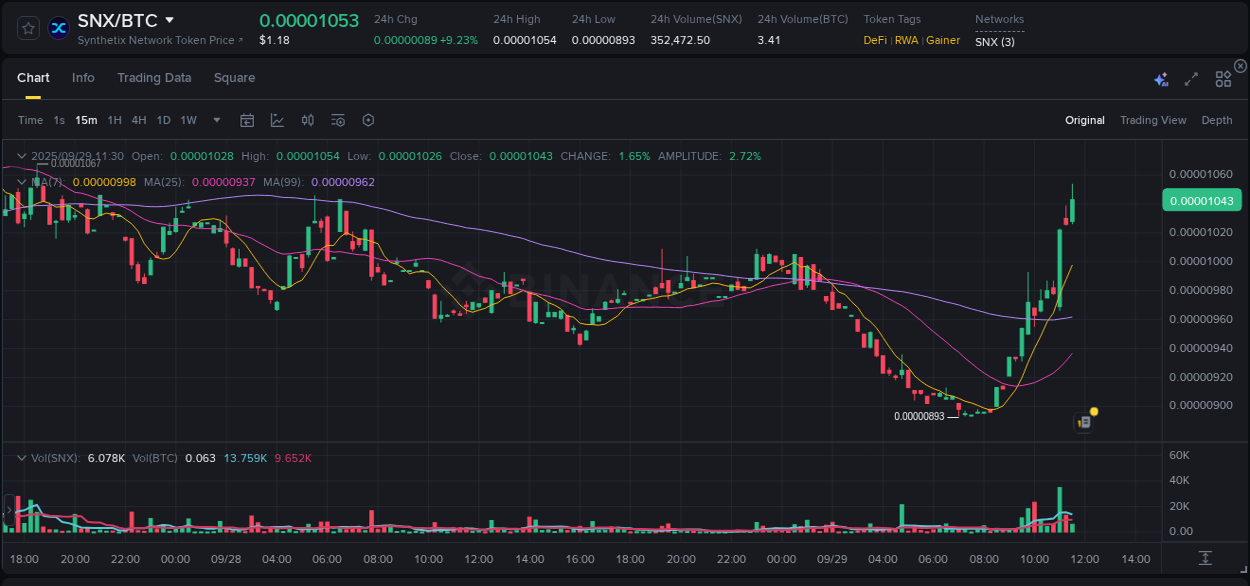1250x586 pixels.
Task: Click the DeFi token tag link
Action: 874,40
